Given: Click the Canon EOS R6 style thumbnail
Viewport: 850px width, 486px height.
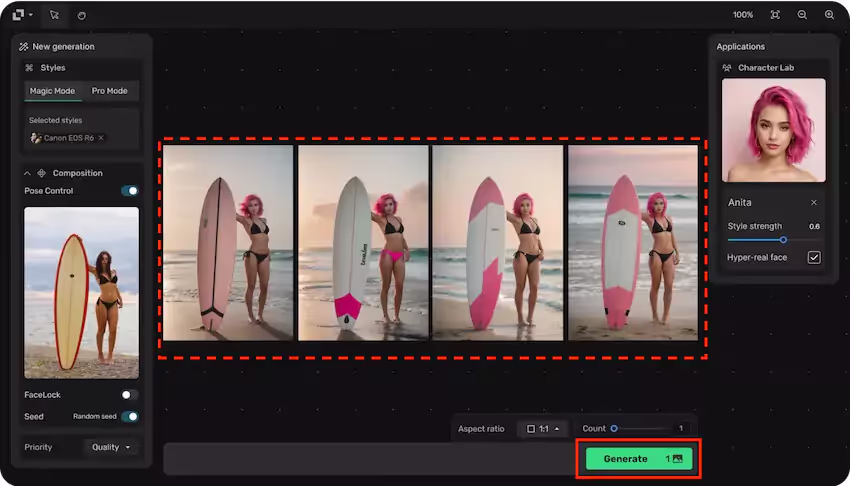Looking at the screenshot, I should [x=36, y=138].
